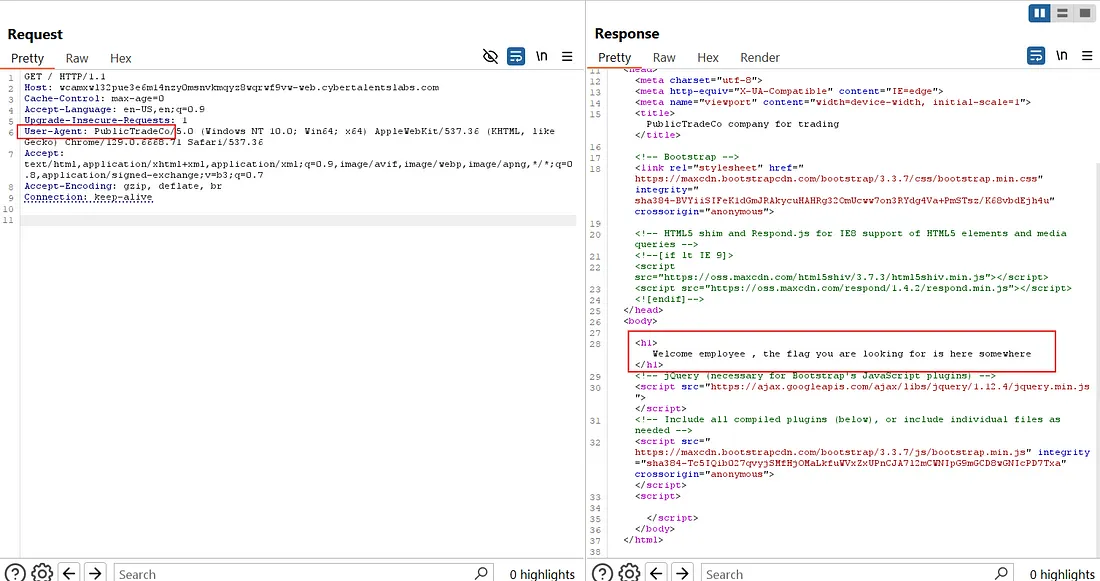The image size is (1100, 581).
Task: Switch to side-by-side split layout
Action: coord(1039,13)
